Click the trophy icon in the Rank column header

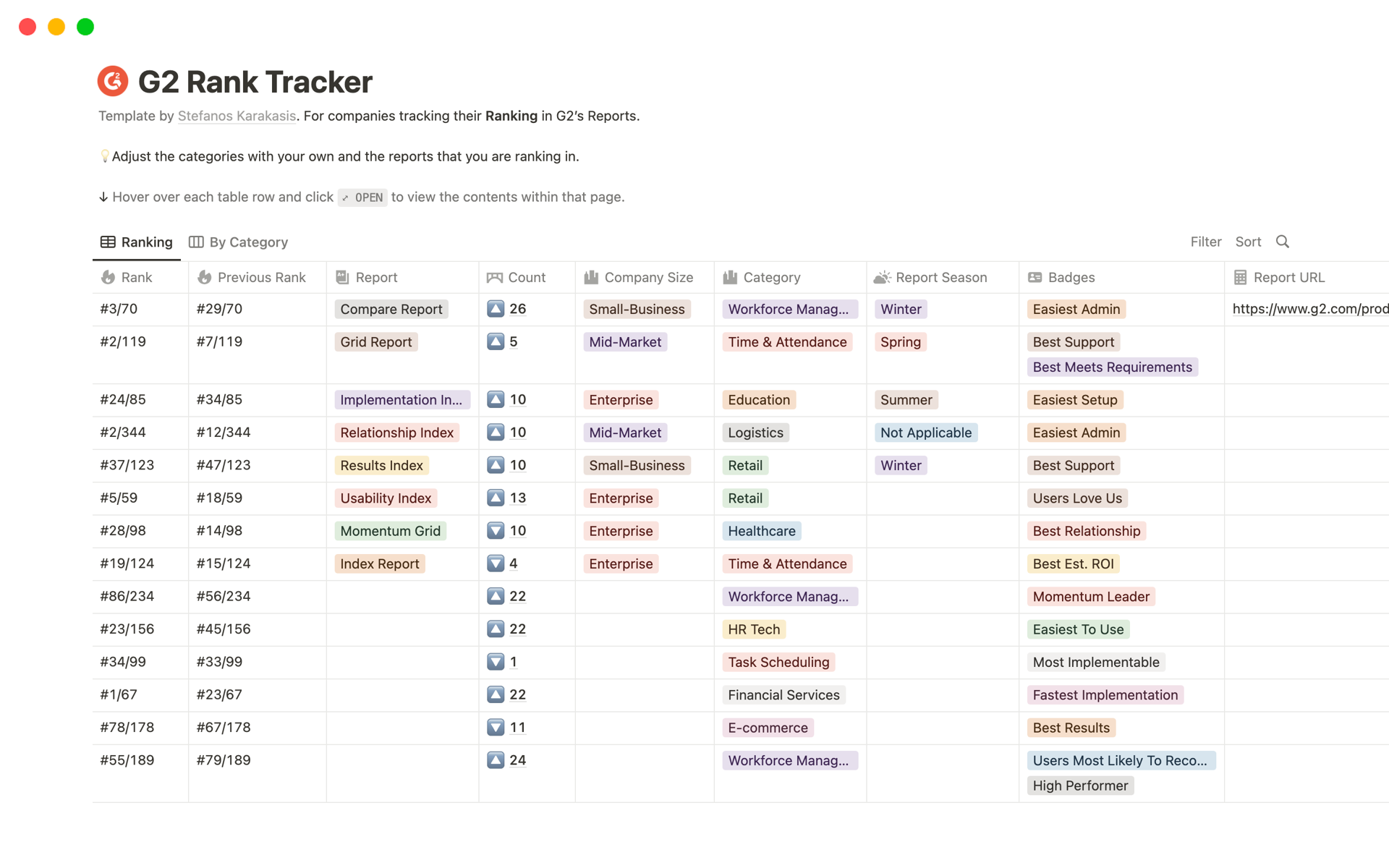[x=107, y=277]
